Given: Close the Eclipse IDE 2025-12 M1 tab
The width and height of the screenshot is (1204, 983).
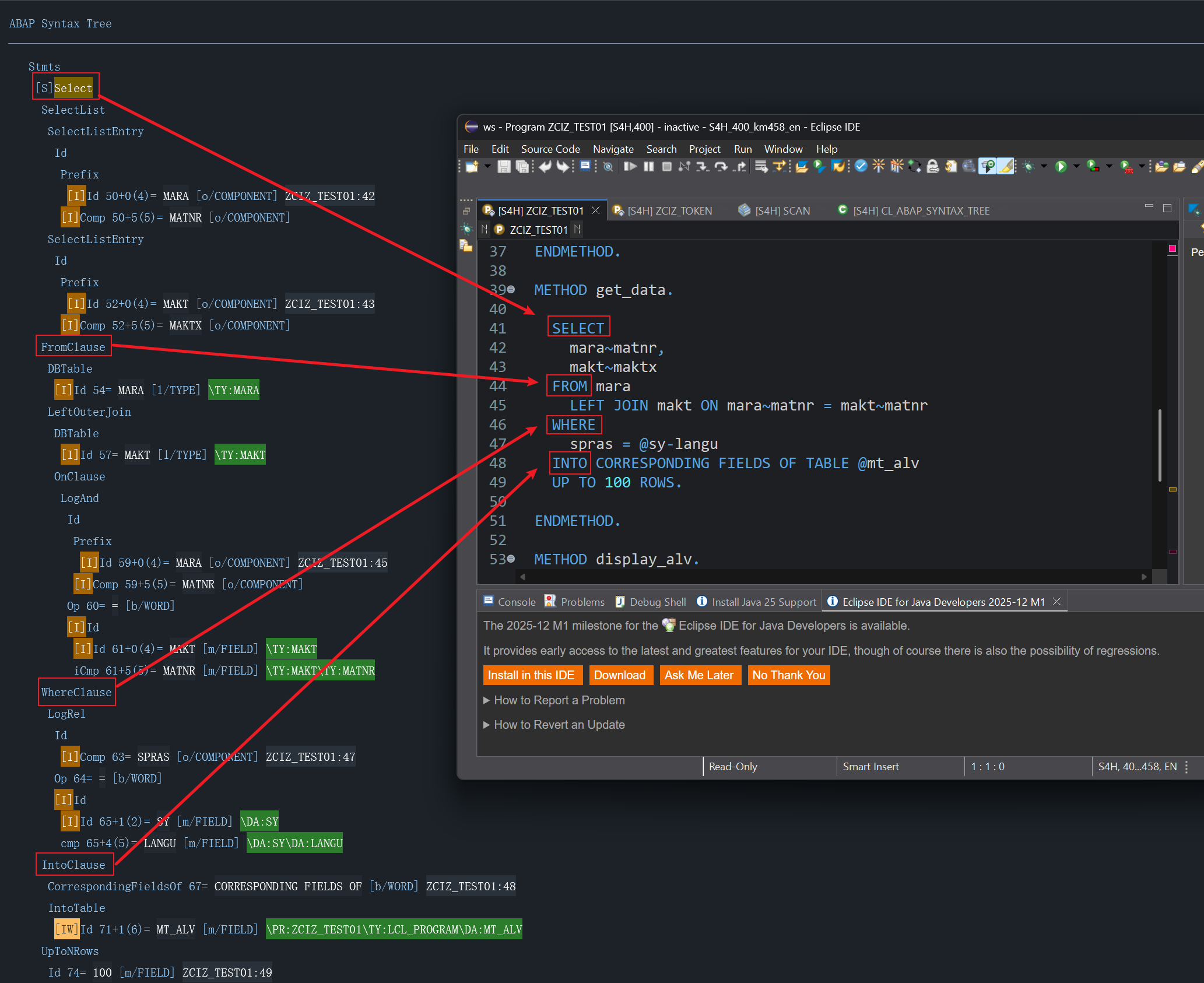Looking at the screenshot, I should click(1056, 601).
